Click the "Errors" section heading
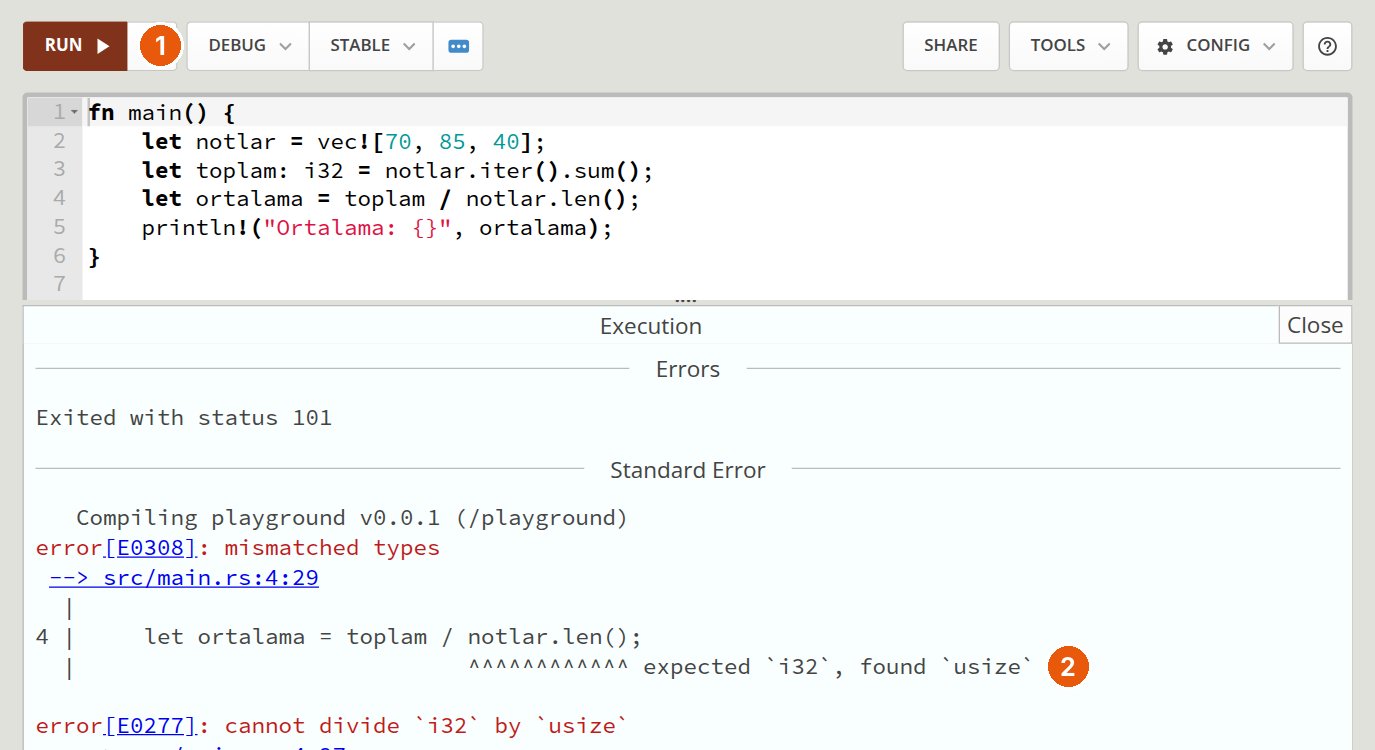 point(688,370)
